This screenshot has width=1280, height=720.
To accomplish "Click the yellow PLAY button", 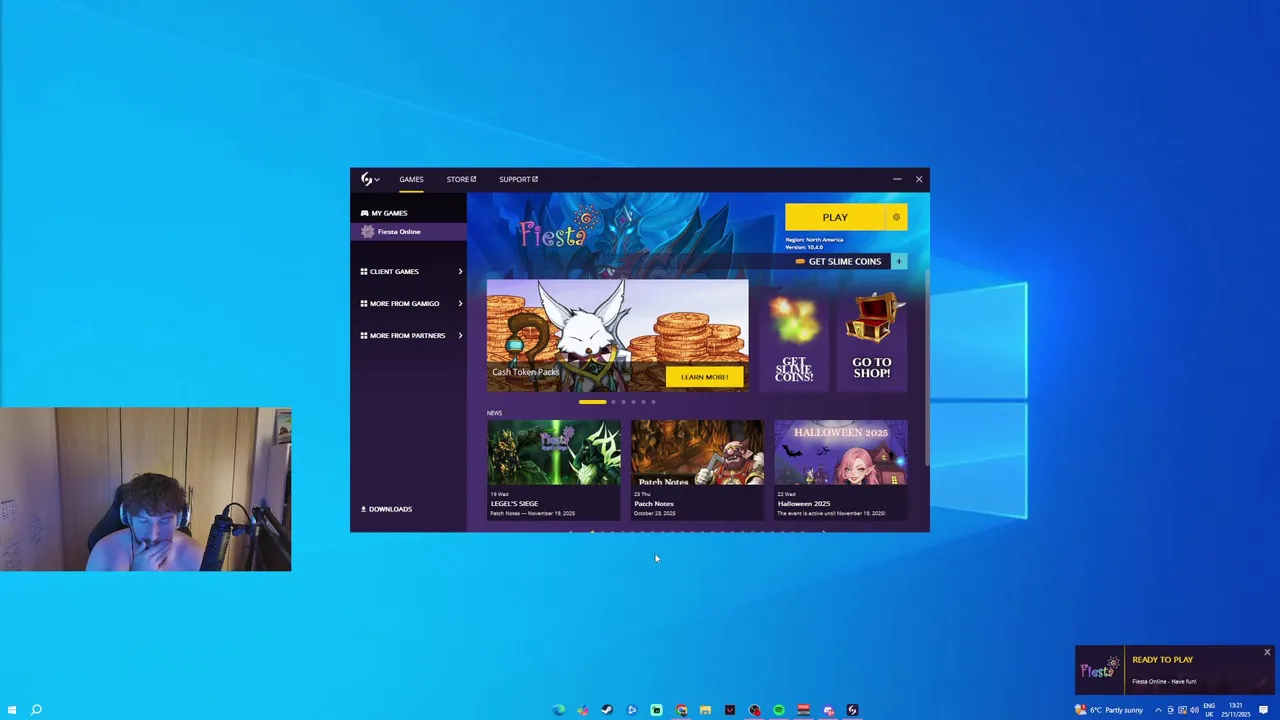I will point(835,217).
